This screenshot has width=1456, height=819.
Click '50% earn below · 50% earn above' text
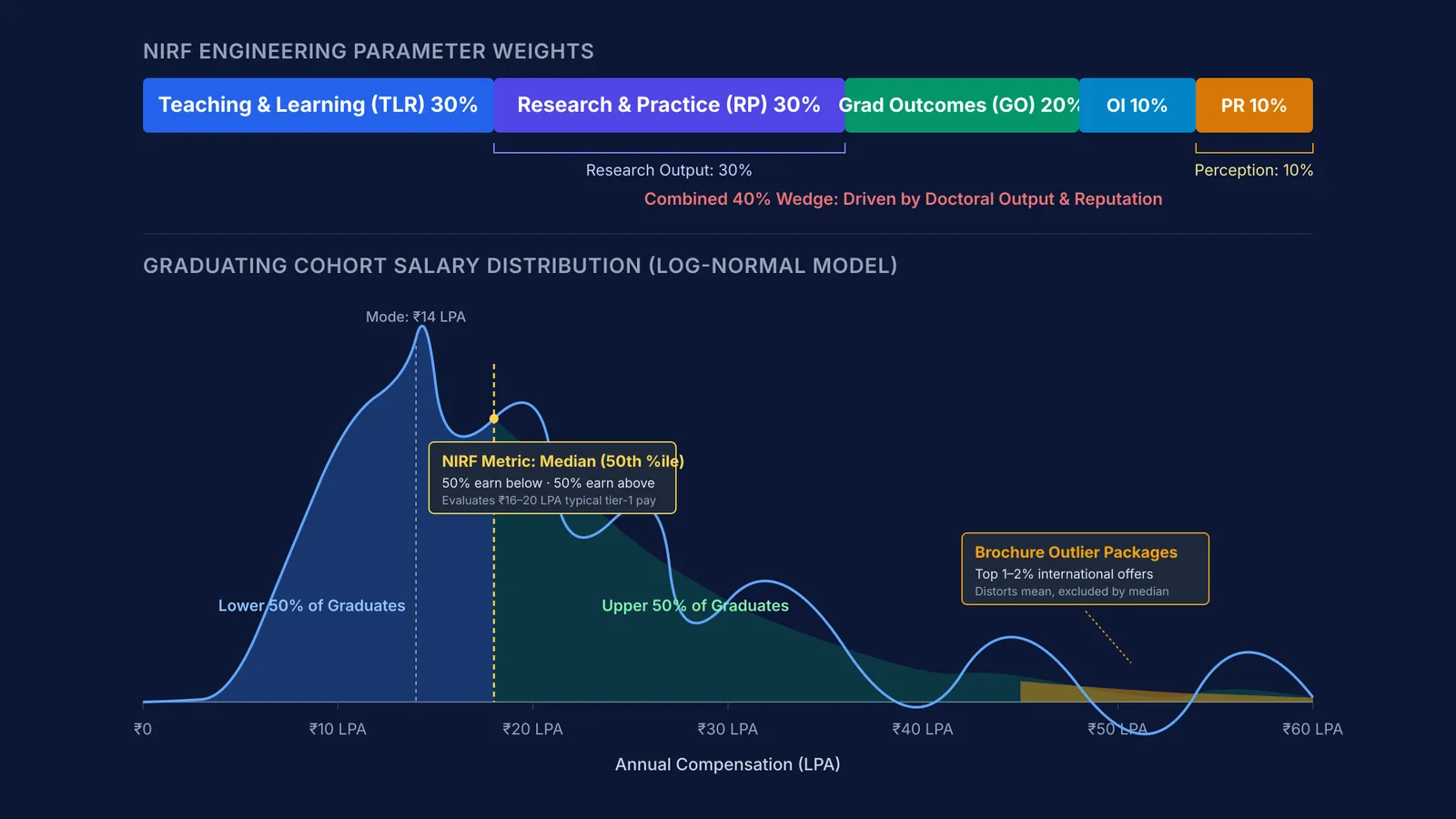[x=549, y=483]
